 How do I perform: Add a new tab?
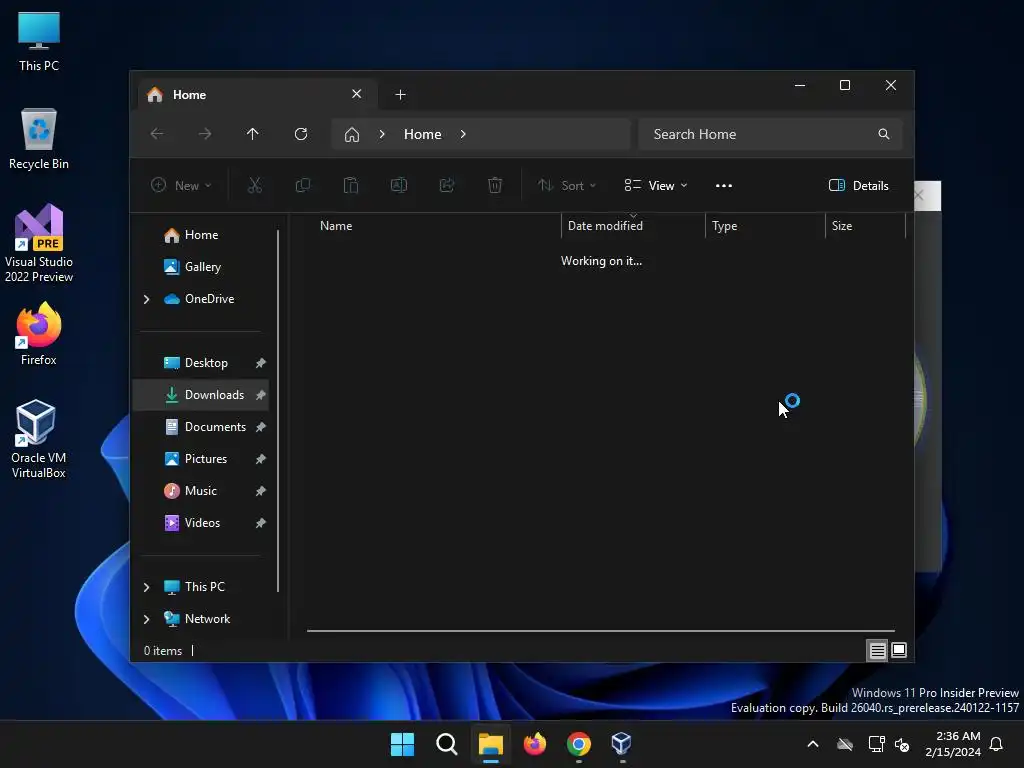point(400,95)
